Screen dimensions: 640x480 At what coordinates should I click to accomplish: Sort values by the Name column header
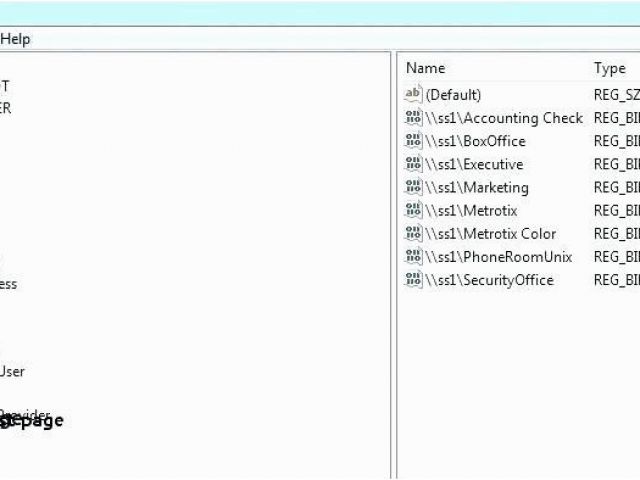click(426, 68)
